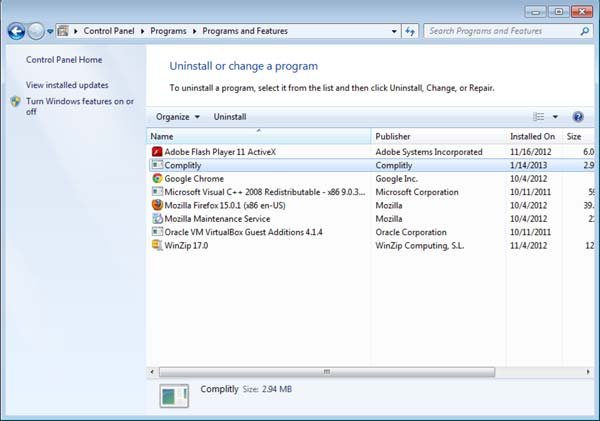Click publisher Microsoft Corporation

(417, 192)
